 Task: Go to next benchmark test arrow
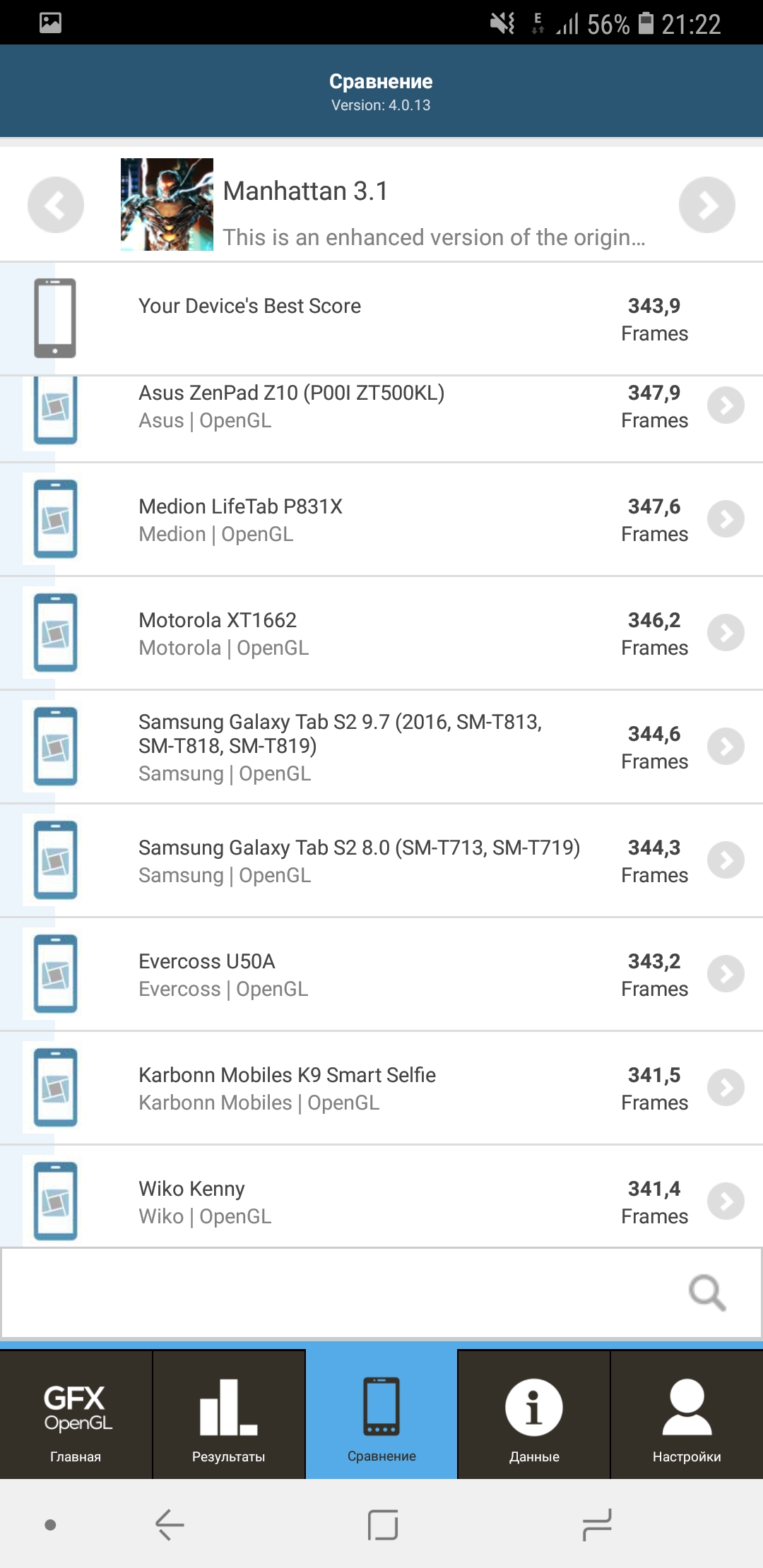click(x=706, y=205)
